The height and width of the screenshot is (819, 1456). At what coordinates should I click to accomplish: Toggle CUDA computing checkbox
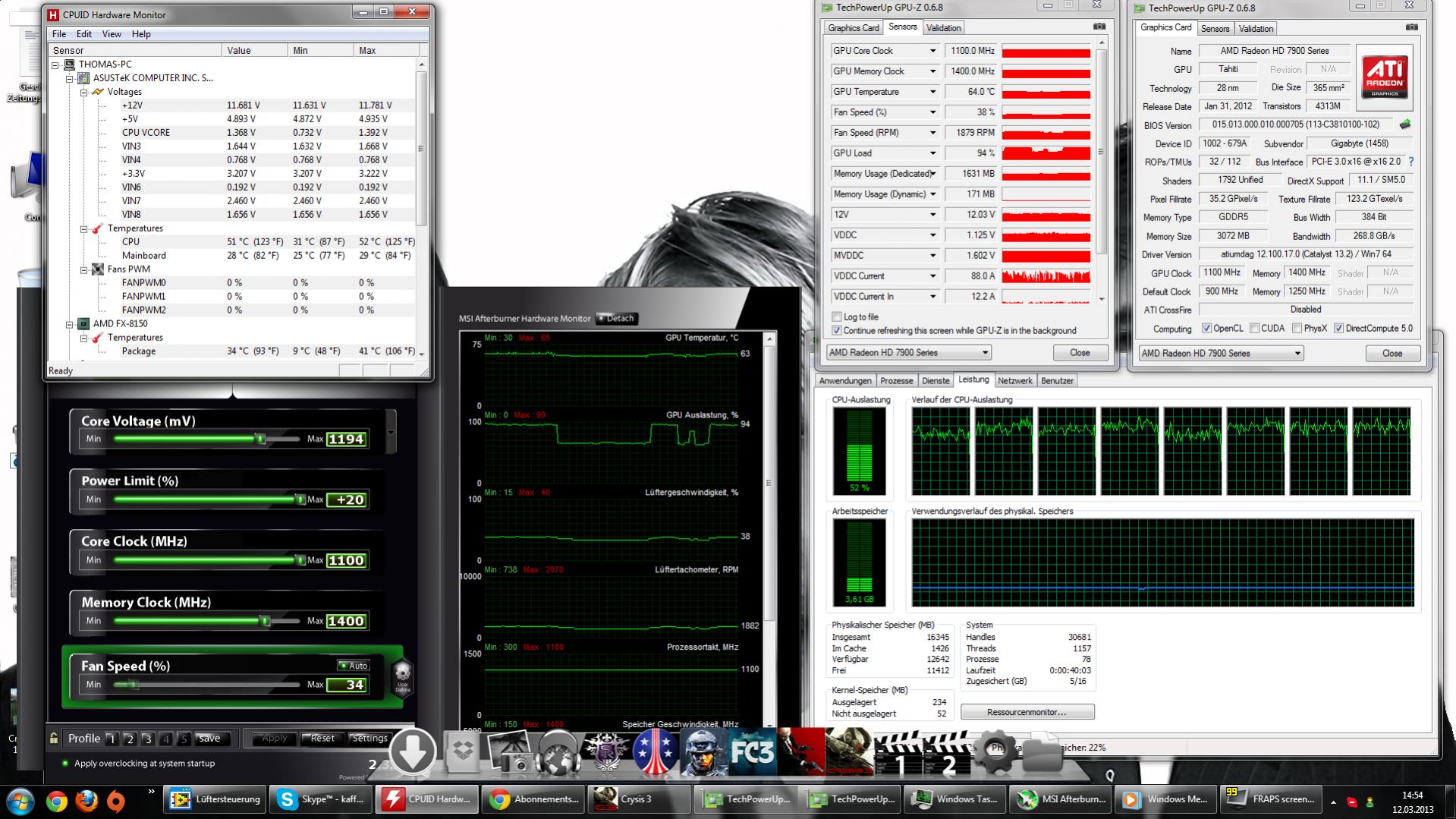(1254, 328)
